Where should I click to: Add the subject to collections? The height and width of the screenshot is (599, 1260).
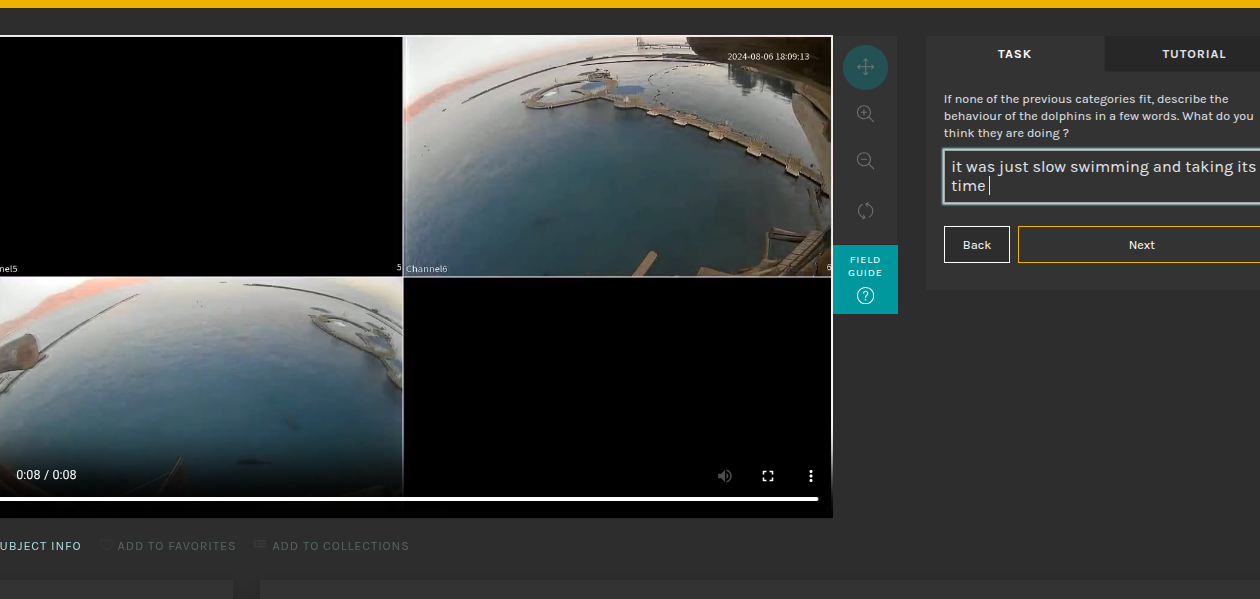click(331, 546)
